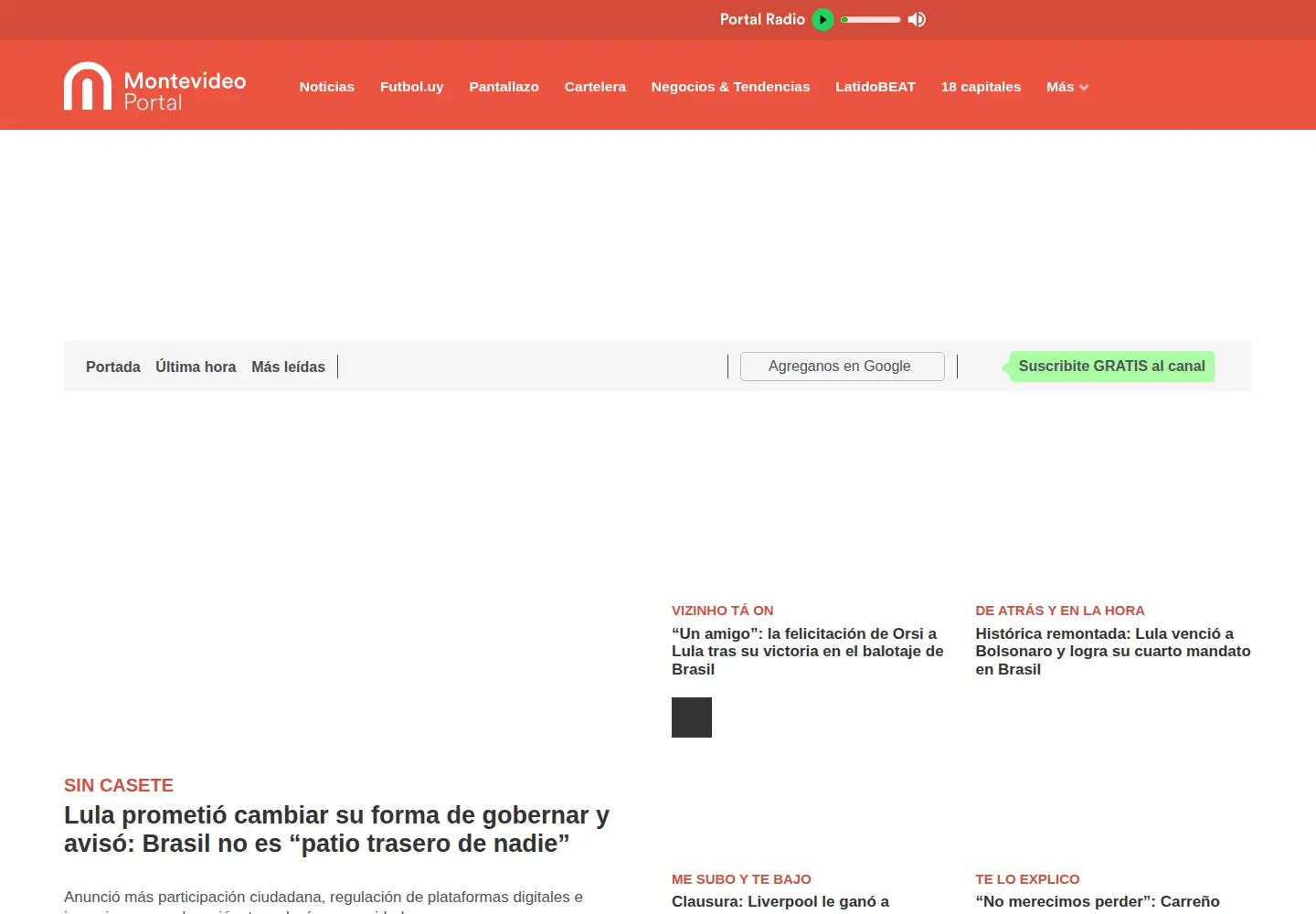Read “No merecimos perder”: Carreño article
The width and height of the screenshot is (1316, 914).
(x=1098, y=902)
